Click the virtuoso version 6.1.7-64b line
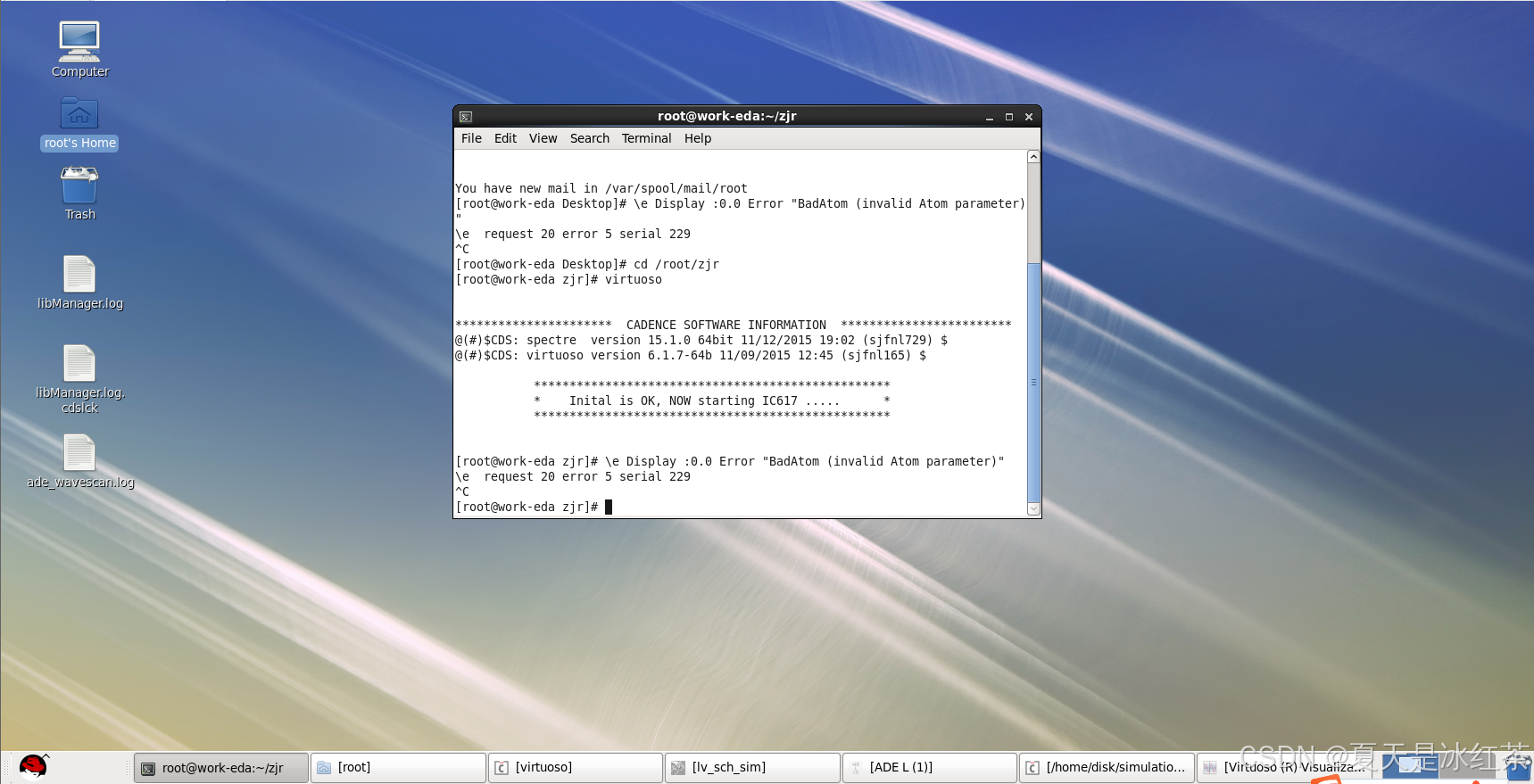1534x784 pixels. tap(691, 355)
